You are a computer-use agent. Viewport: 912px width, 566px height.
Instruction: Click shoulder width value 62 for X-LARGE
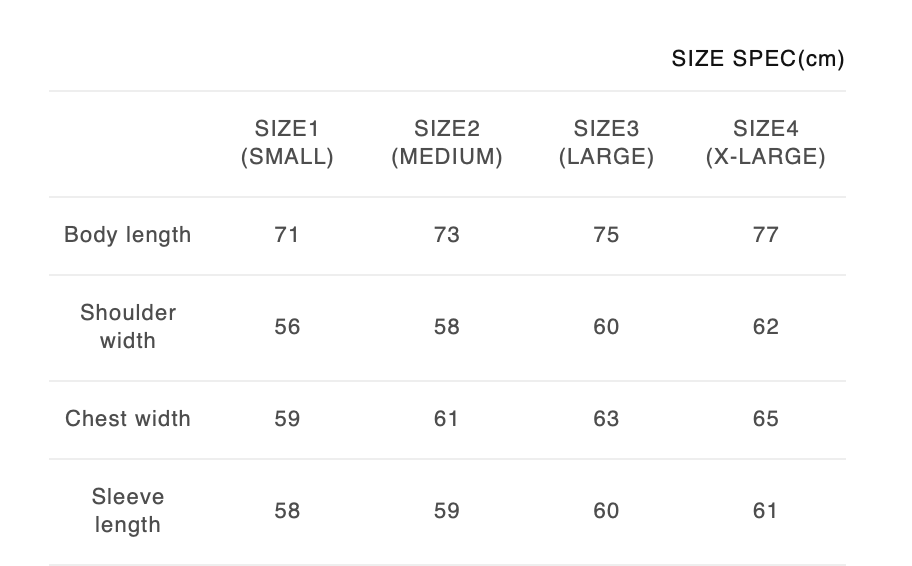click(x=765, y=327)
